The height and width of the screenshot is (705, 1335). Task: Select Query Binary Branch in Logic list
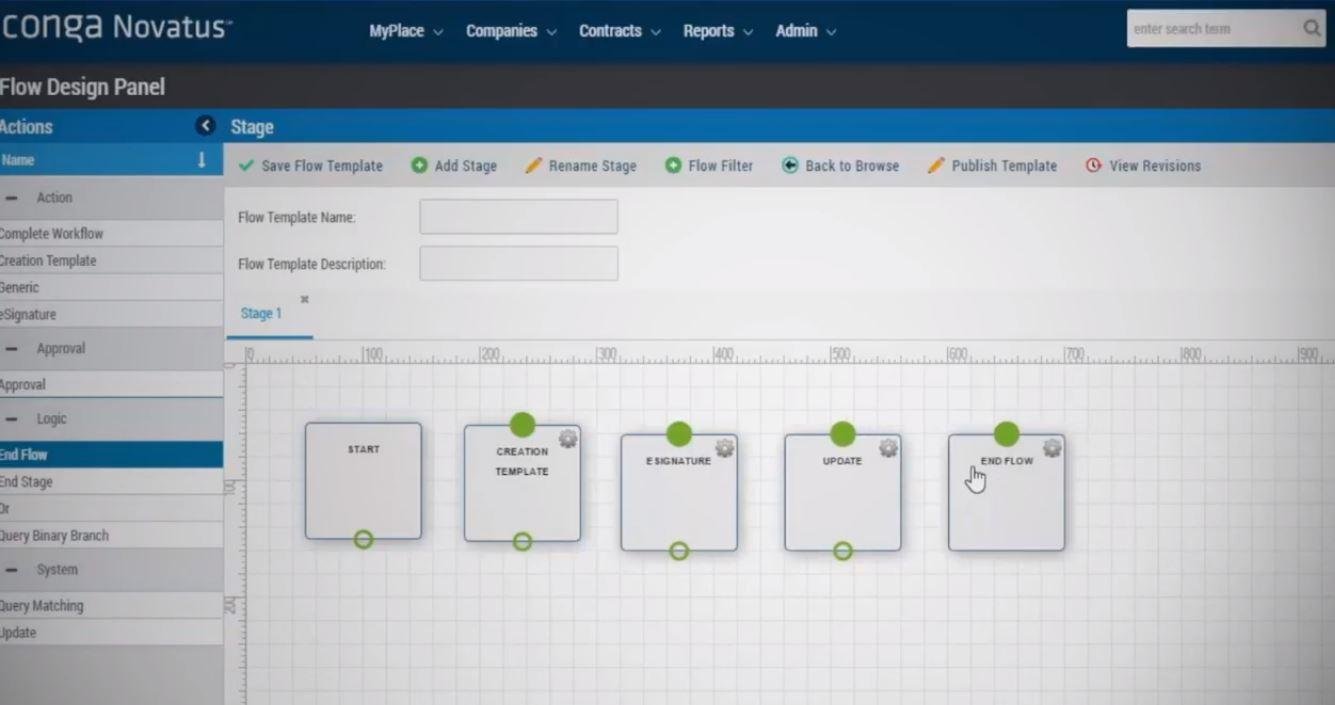pyautogui.click(x=55, y=535)
